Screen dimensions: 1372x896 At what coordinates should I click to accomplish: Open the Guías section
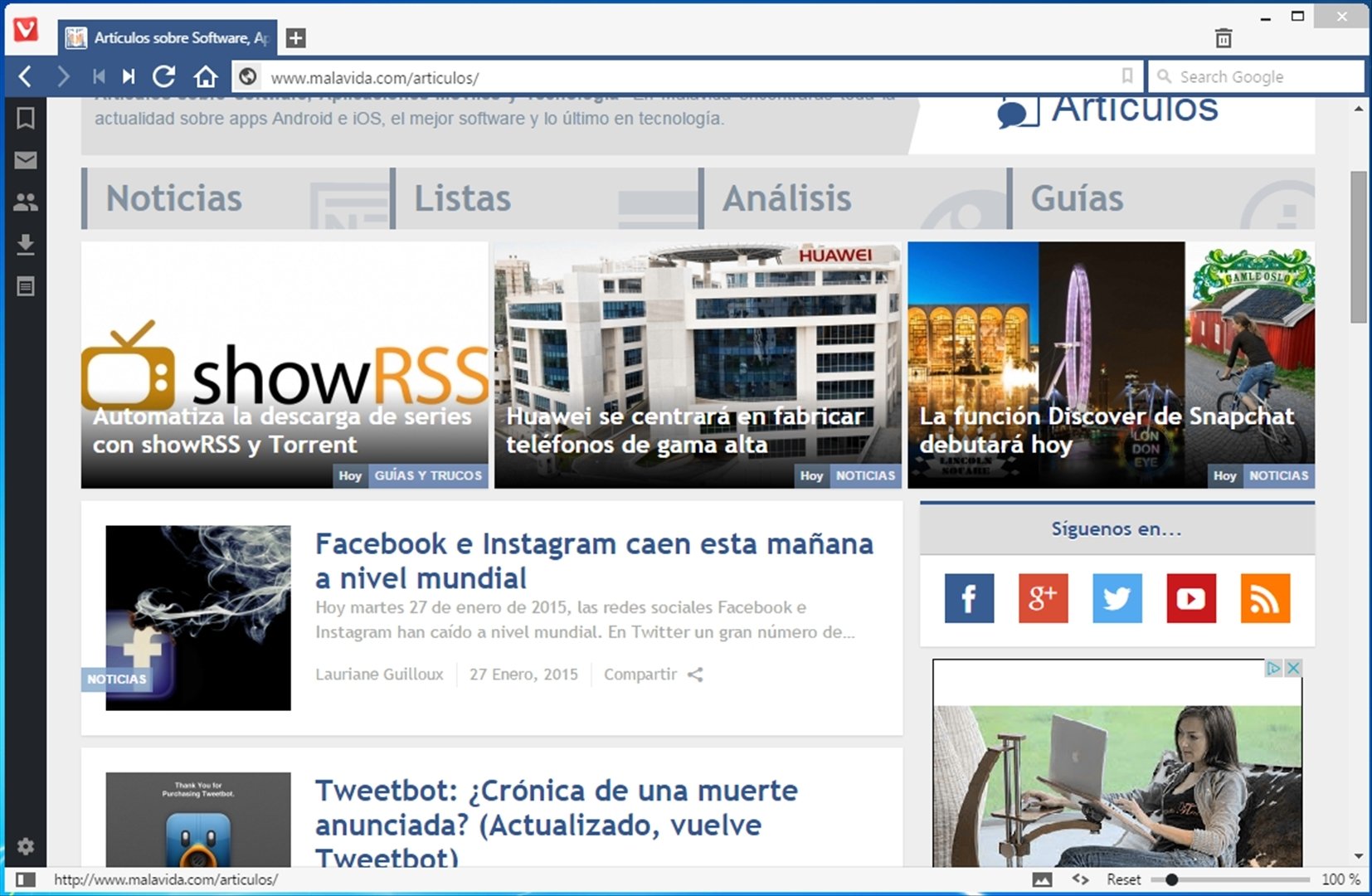[1161, 198]
